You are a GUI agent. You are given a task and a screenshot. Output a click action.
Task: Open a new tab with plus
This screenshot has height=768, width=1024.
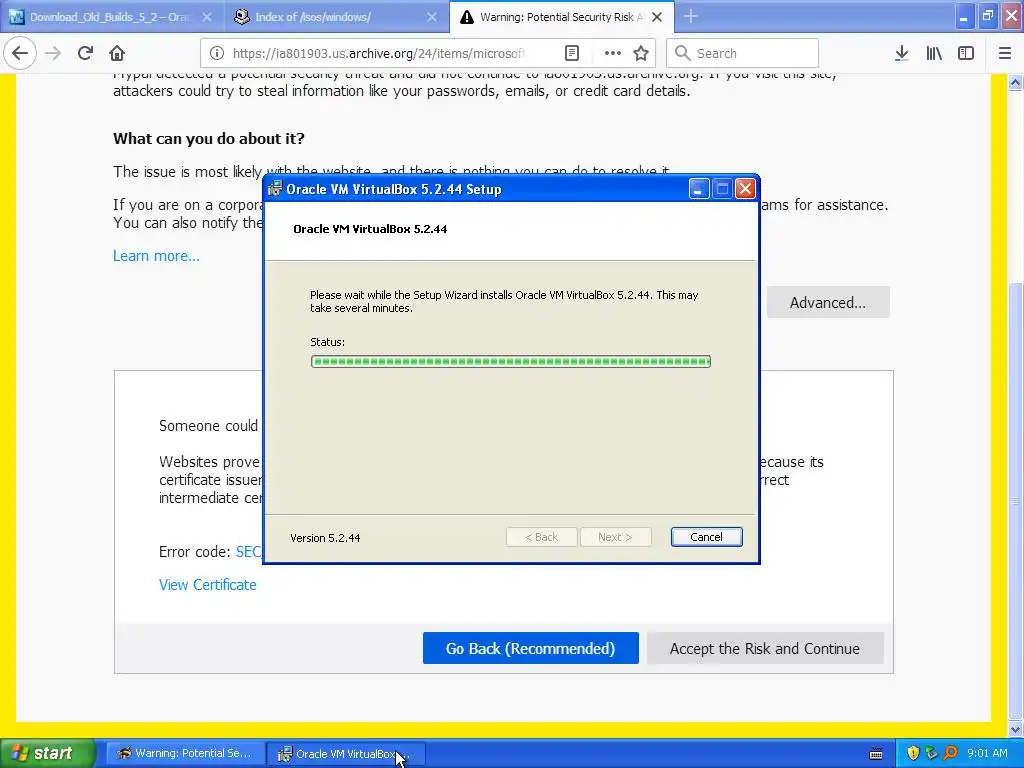pos(691,17)
